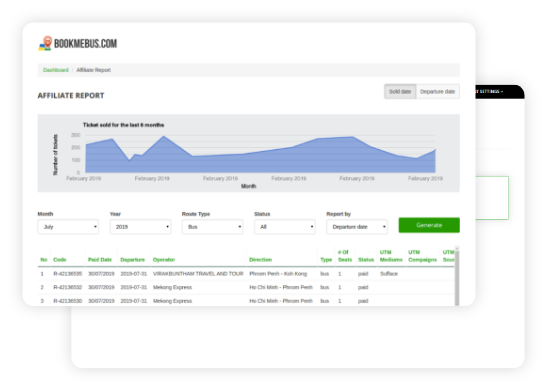
Task: Open the Route Type dropdown showing Bus
Action: (212, 227)
